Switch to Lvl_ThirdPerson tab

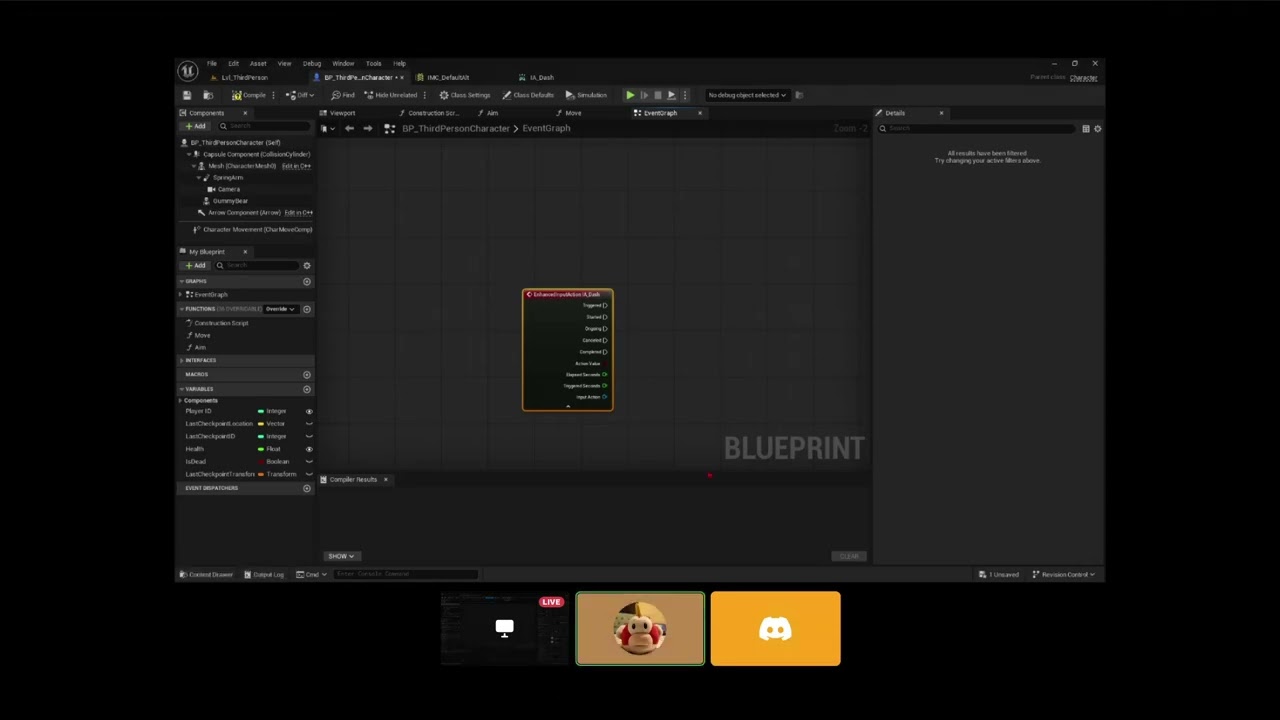point(244,77)
